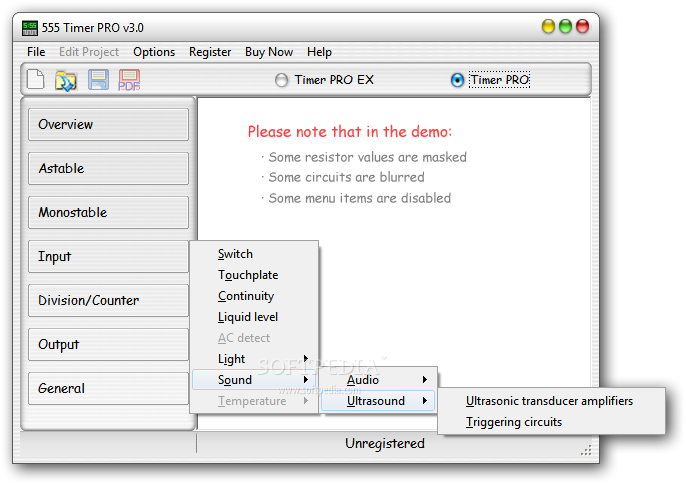Open the File menu
Viewport: 686px width, 484px height.
[x=36, y=52]
